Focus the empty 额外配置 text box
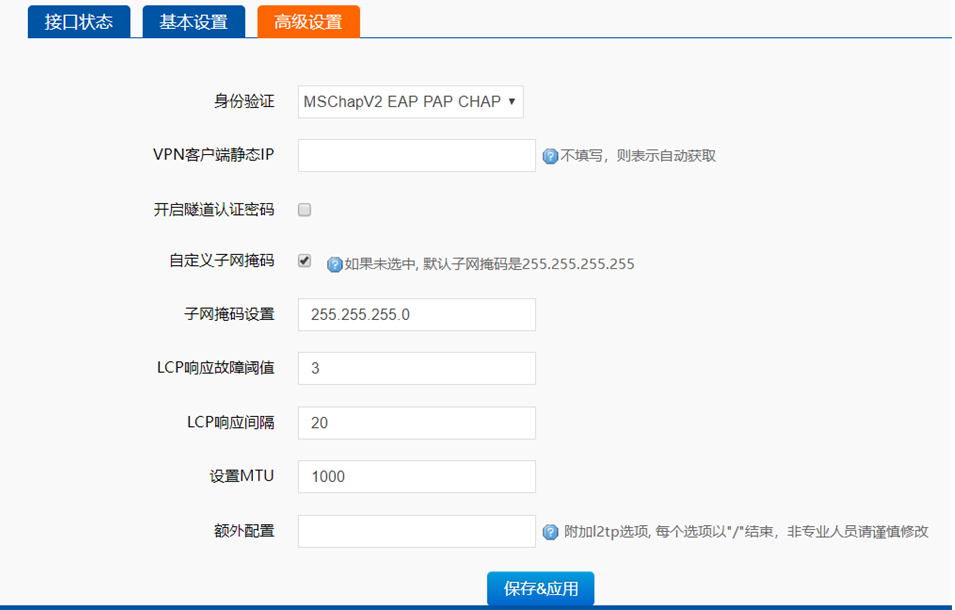The image size is (955, 610). 417,531
